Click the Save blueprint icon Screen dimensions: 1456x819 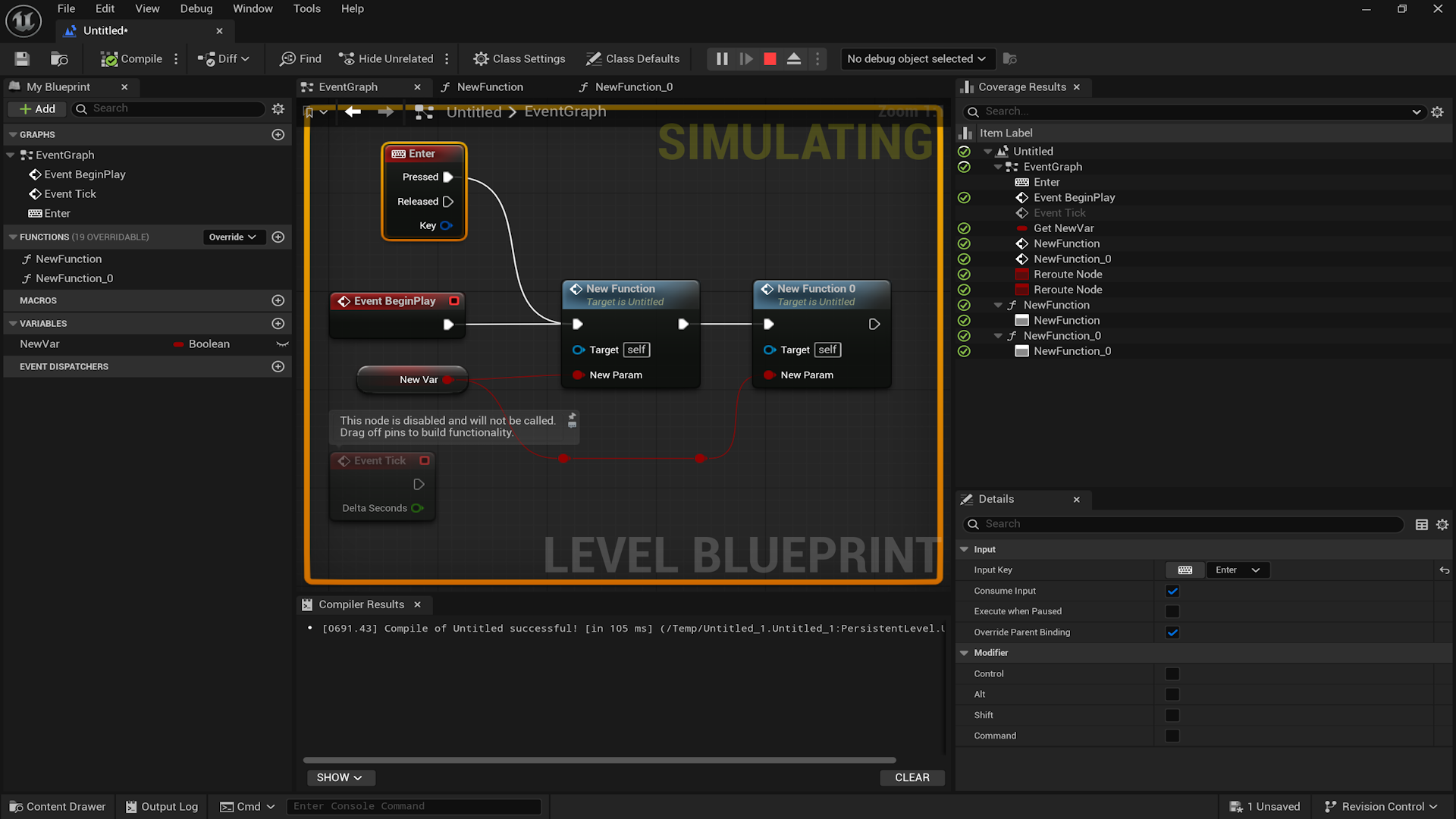pos(22,58)
